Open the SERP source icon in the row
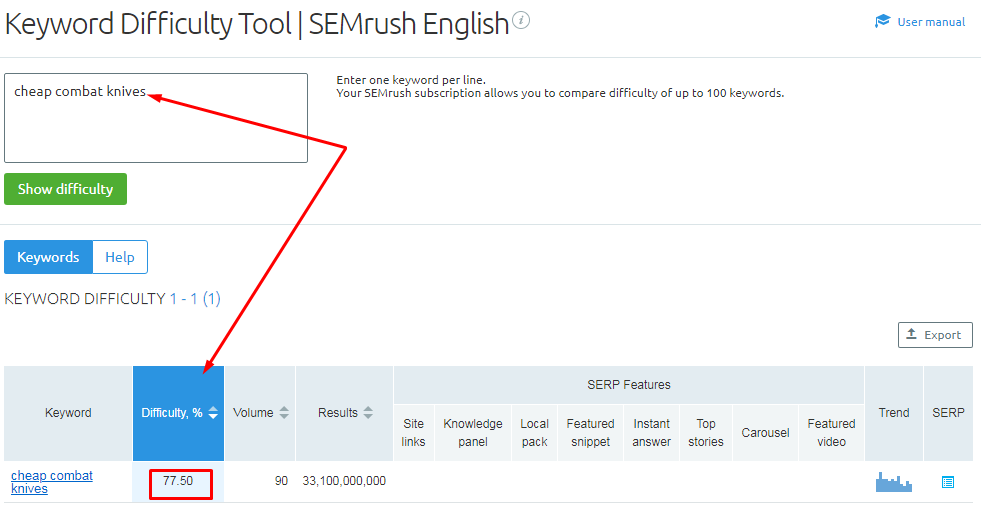This screenshot has height=517, width=981. pos(948,482)
